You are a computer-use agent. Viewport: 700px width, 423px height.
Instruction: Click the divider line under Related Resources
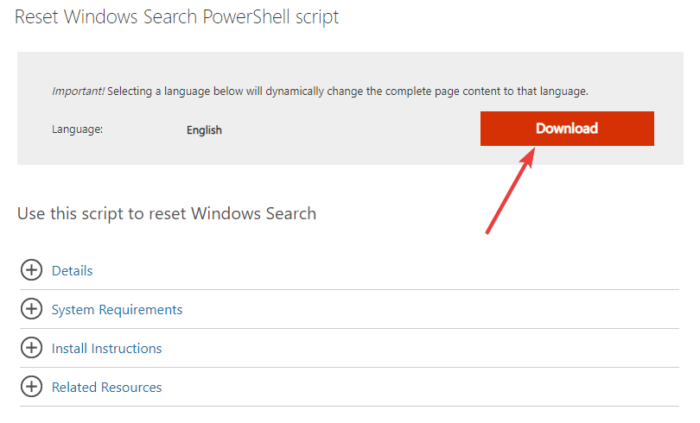(x=350, y=406)
